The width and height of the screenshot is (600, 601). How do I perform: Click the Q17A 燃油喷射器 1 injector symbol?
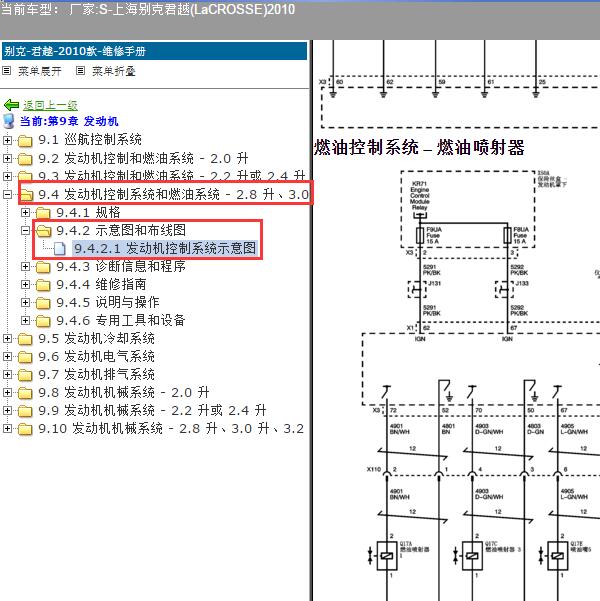[387, 555]
